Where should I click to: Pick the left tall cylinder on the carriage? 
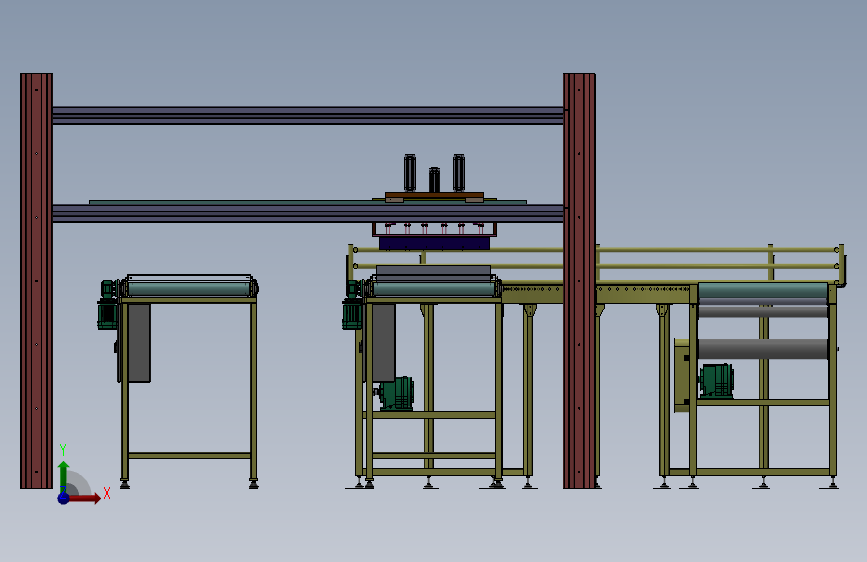tap(410, 173)
